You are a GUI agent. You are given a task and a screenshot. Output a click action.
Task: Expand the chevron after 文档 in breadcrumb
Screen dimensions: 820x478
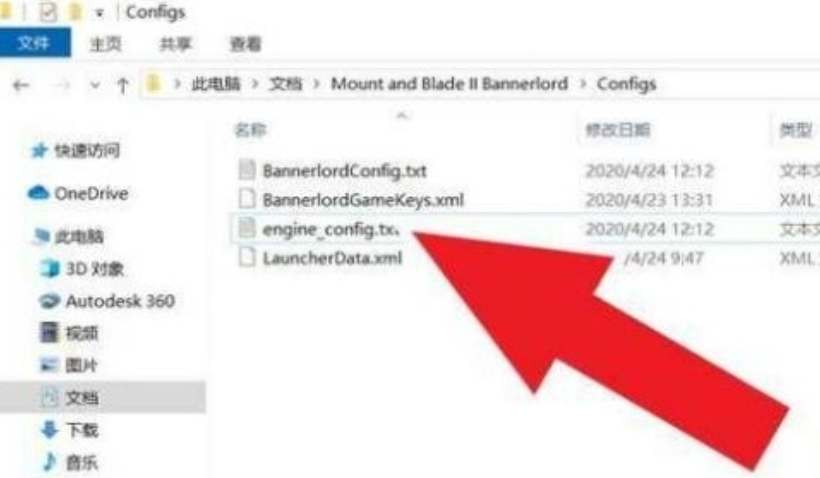click(x=316, y=84)
